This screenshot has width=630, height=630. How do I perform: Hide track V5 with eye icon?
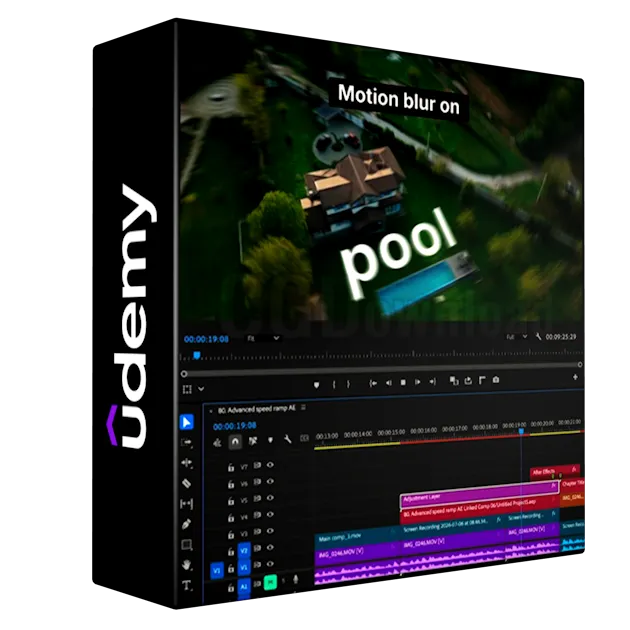coord(270,498)
